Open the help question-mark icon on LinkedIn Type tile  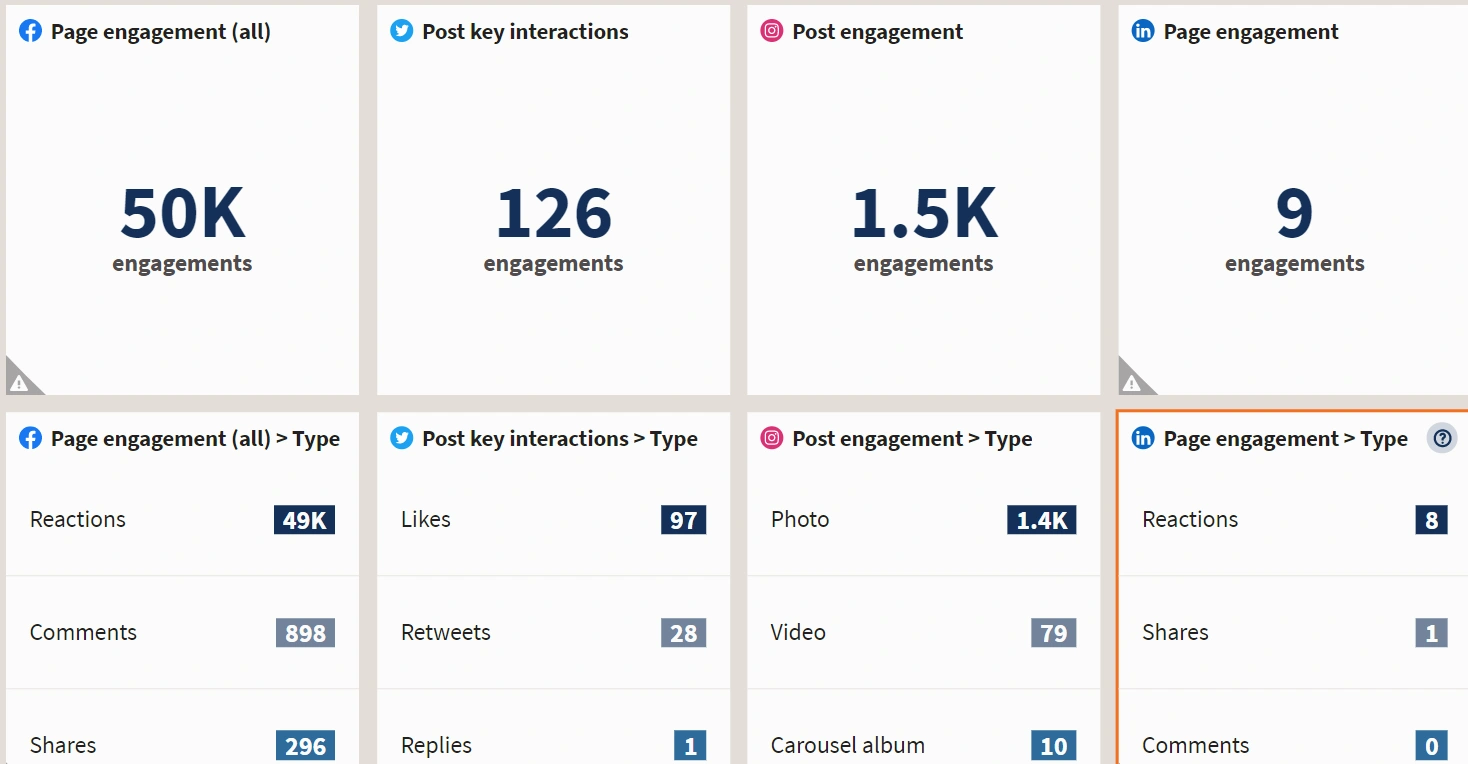pos(1442,438)
